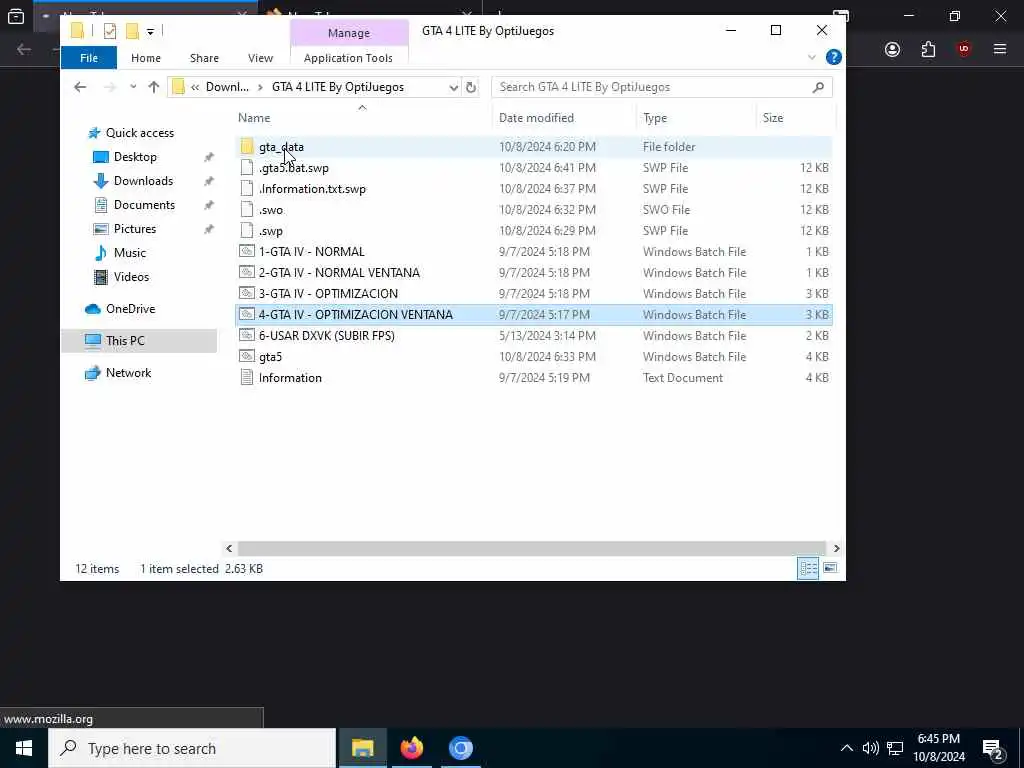Expand the ribbon with the chevron
Image resolution: width=1024 pixels, height=768 pixels.
tap(812, 57)
